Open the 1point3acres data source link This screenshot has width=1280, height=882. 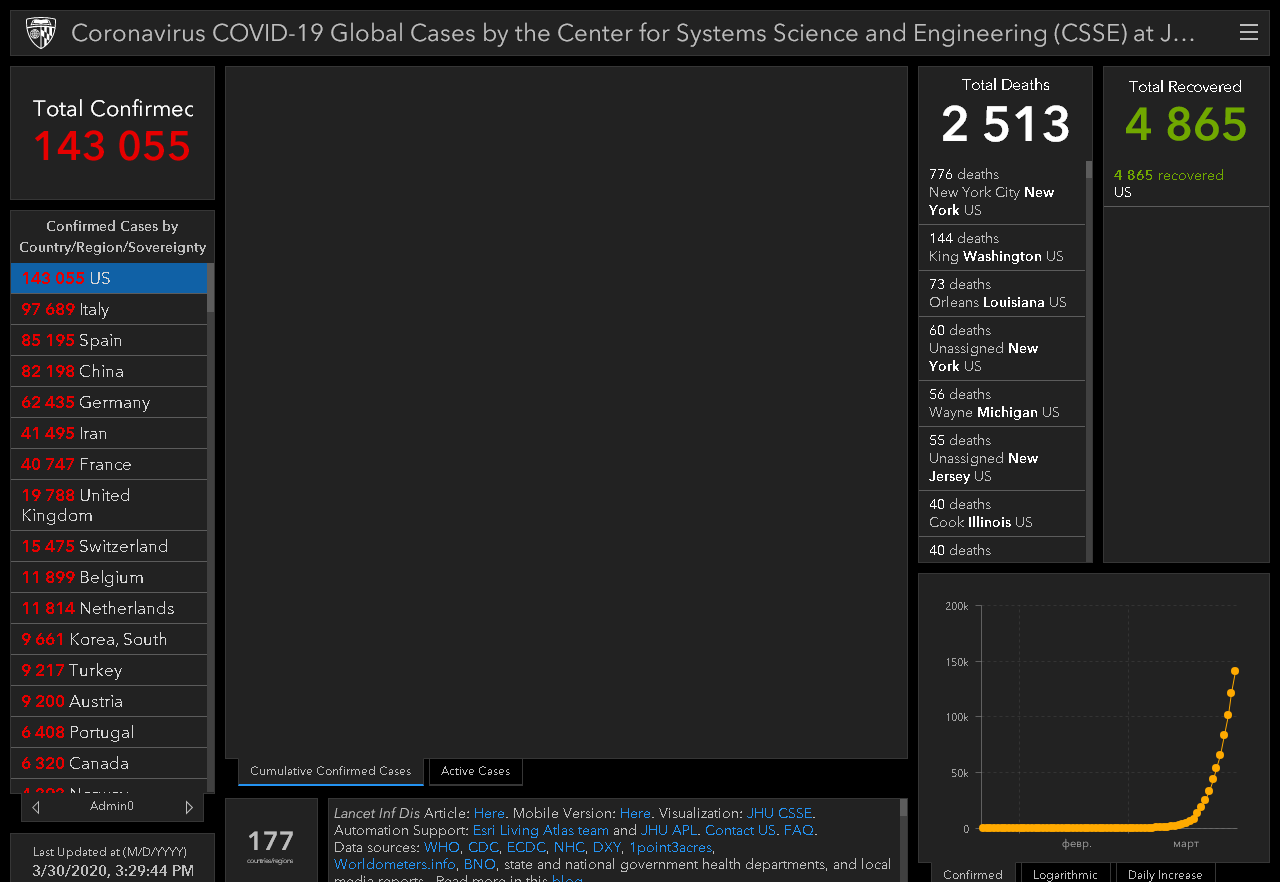click(670, 848)
